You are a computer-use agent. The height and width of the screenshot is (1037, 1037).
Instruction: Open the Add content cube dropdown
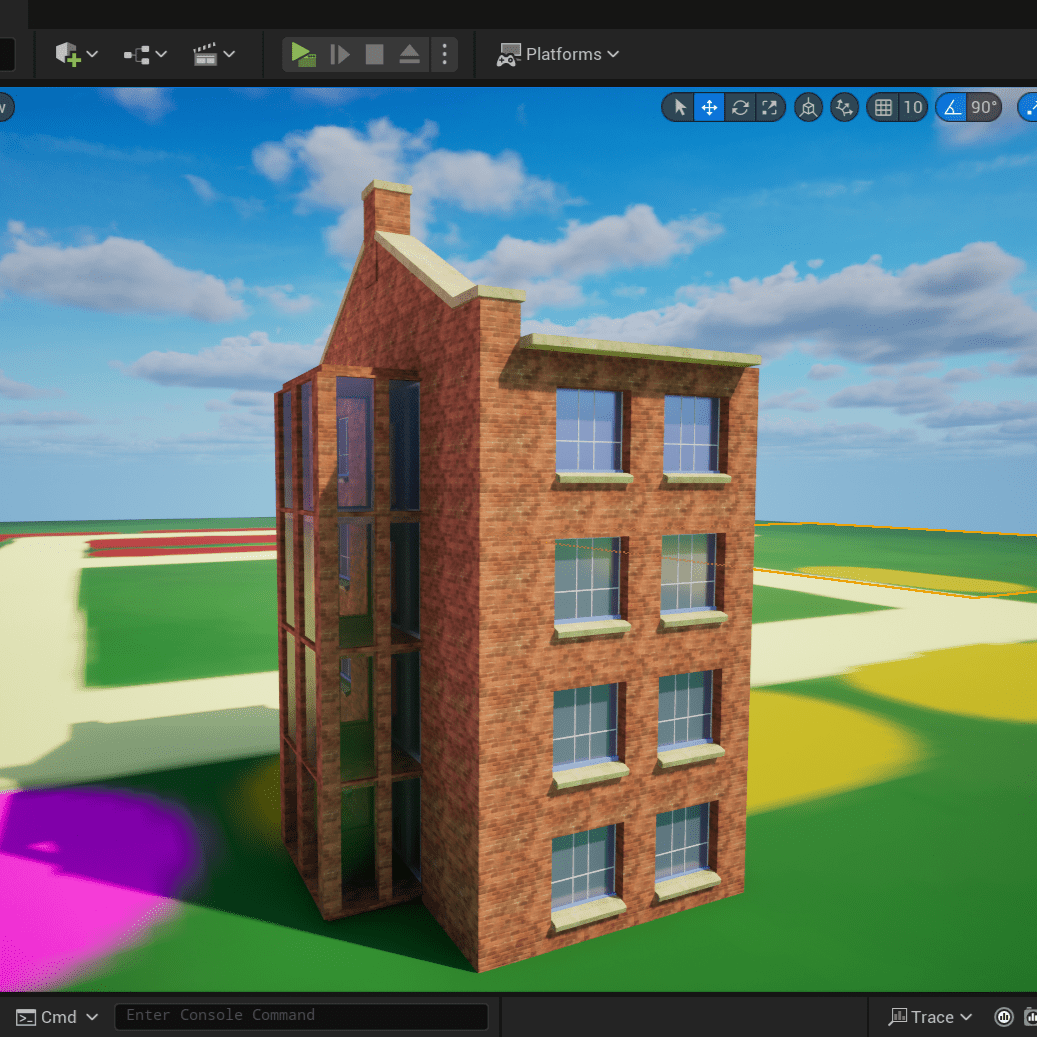[76, 54]
